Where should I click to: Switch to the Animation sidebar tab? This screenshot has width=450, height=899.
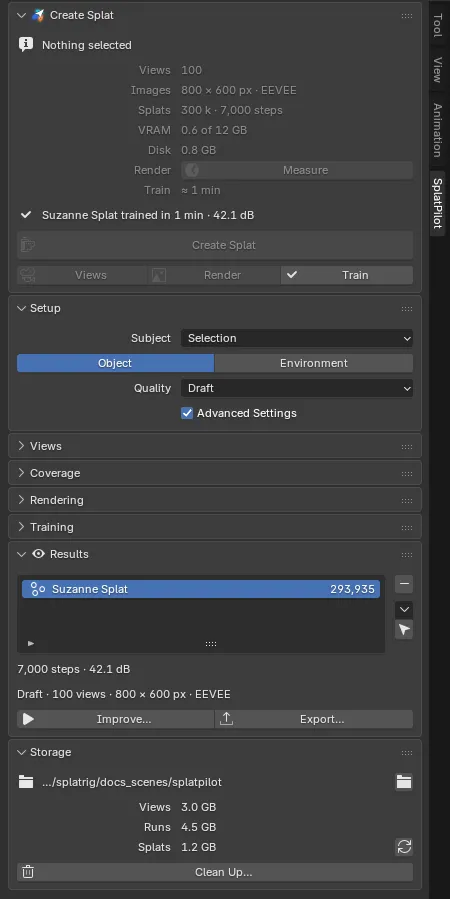pyautogui.click(x=437, y=130)
